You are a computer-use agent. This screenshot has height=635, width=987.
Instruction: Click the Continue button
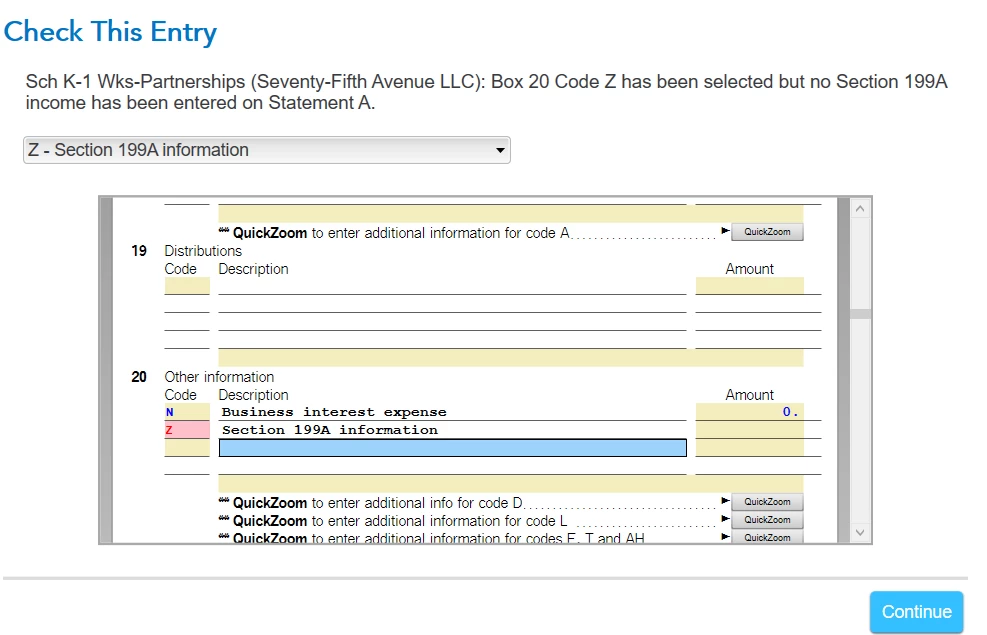point(916,612)
